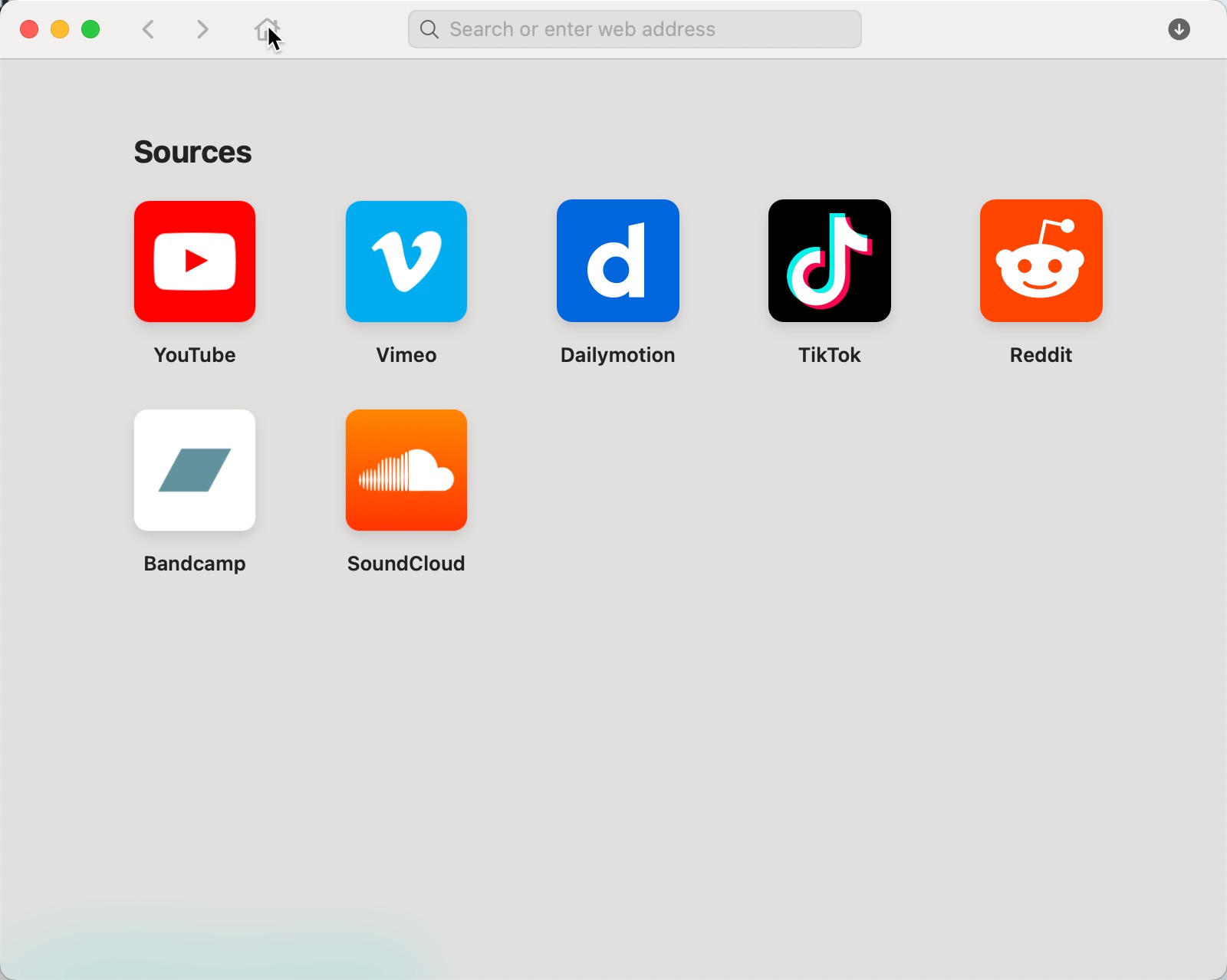This screenshot has width=1227, height=980.
Task: Click the Dailymotion label text
Action: click(618, 355)
